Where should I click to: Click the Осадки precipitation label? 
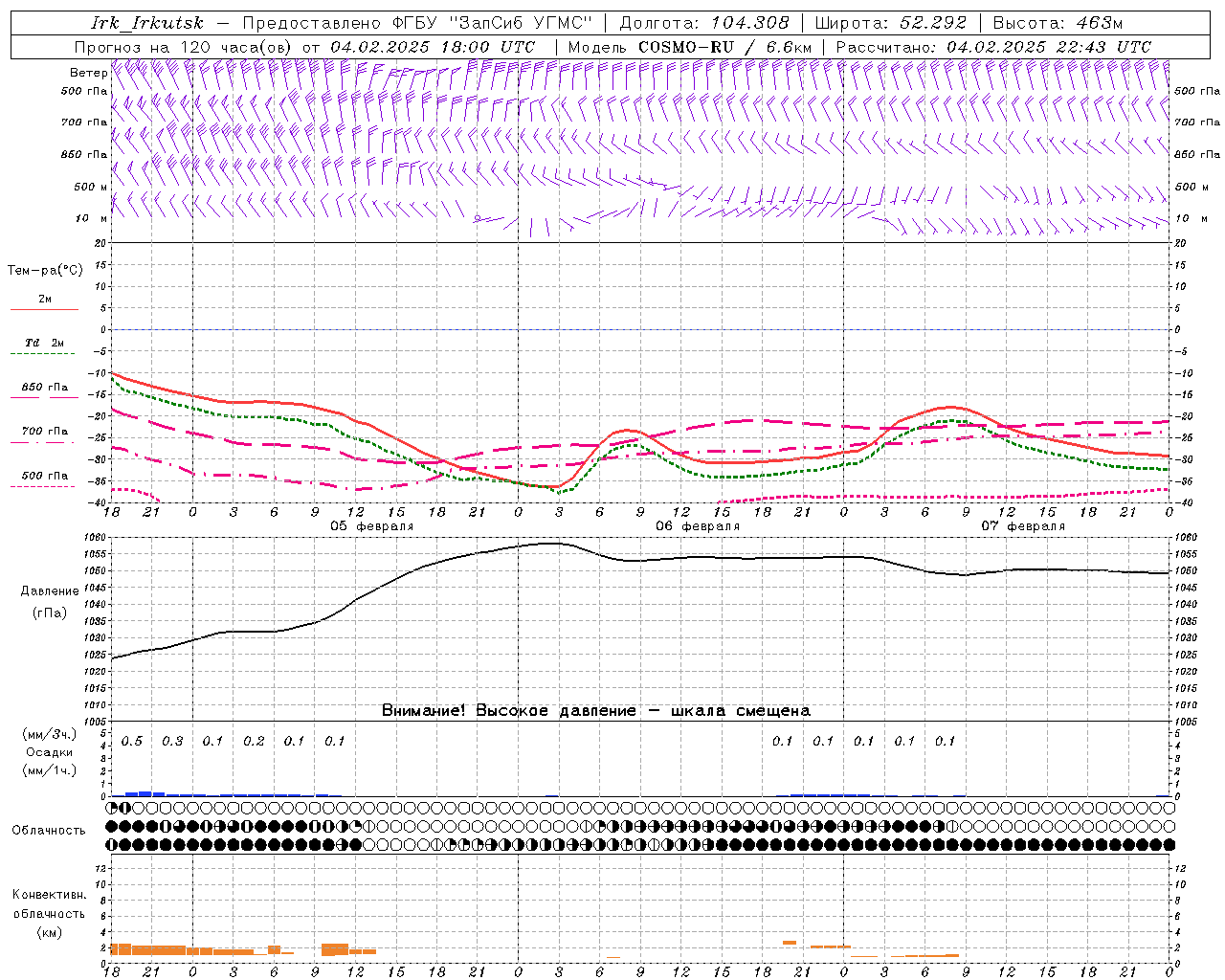tap(50, 752)
